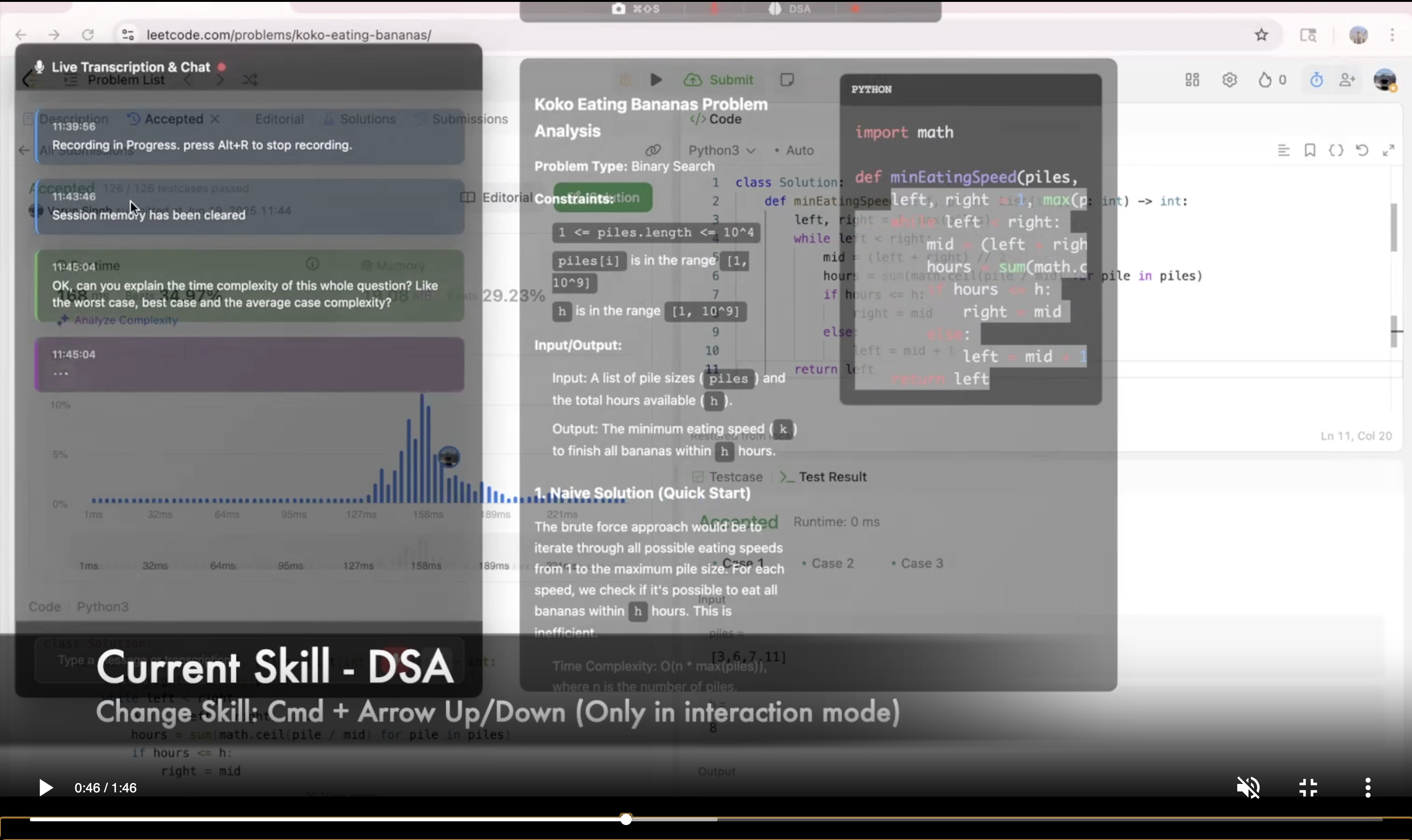Click the editor format lines icon

1284,150
